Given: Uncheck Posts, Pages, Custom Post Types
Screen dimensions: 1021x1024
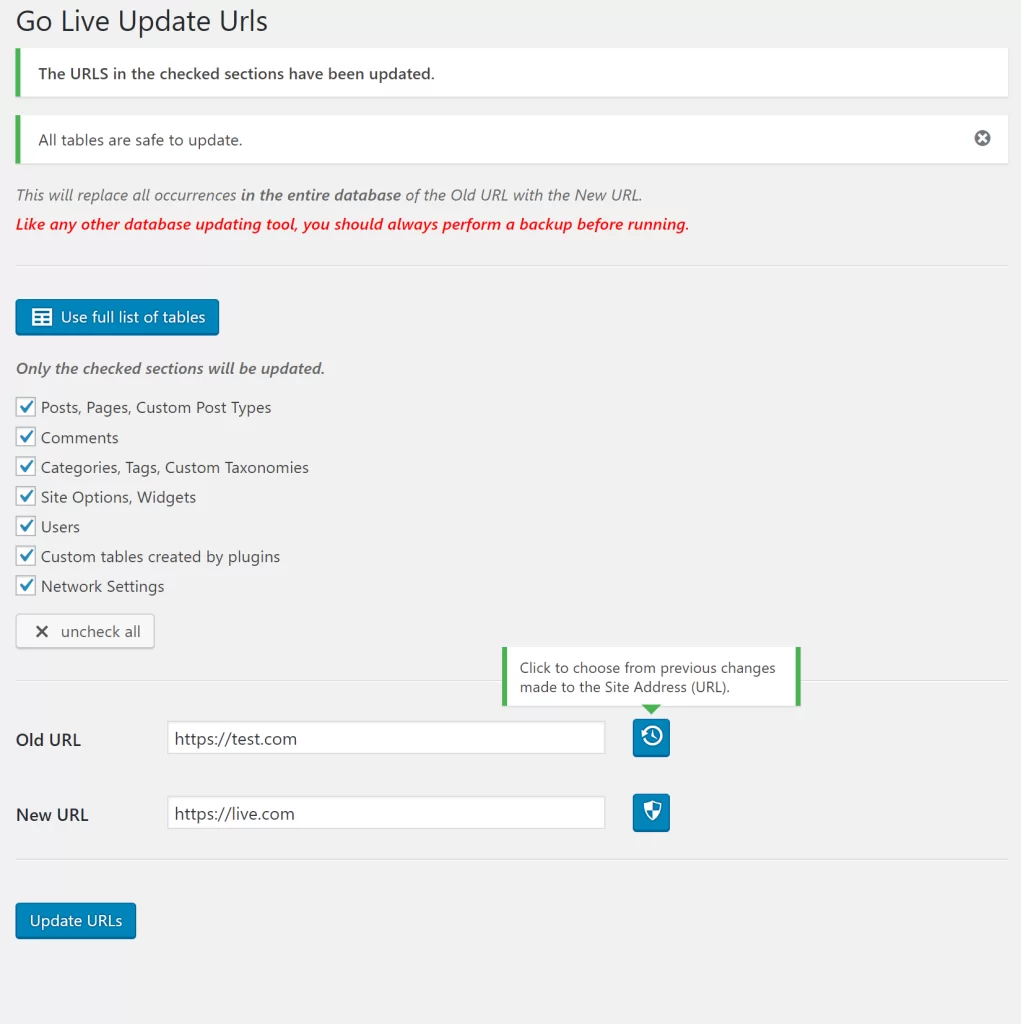Looking at the screenshot, I should pos(25,406).
